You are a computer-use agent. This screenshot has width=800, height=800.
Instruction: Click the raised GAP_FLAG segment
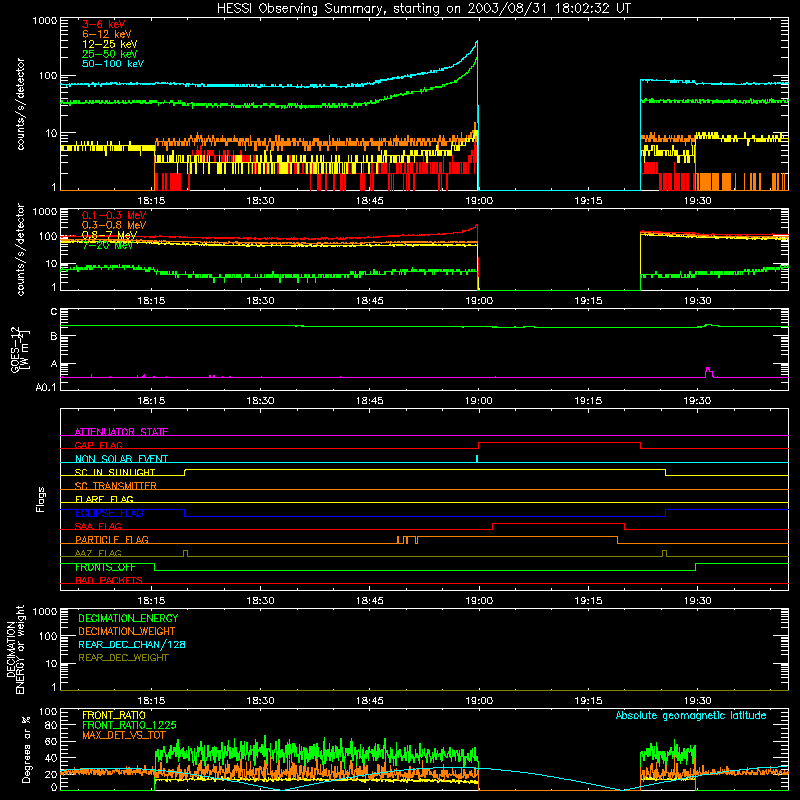pyautogui.click(x=559, y=443)
